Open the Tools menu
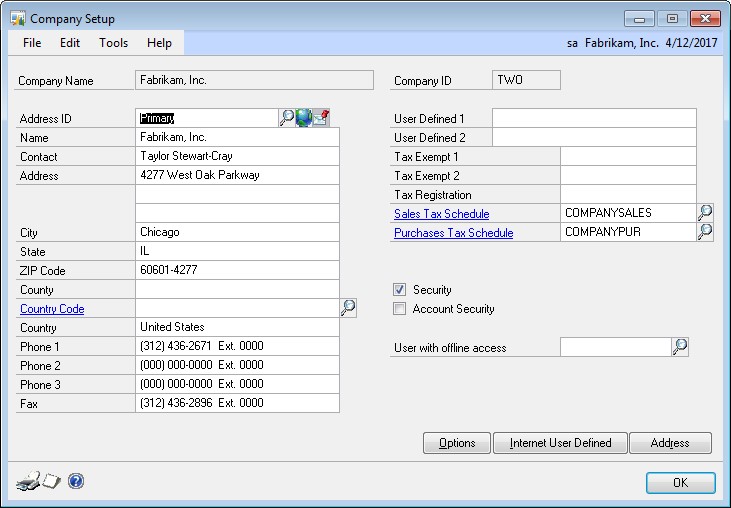 click(x=113, y=43)
